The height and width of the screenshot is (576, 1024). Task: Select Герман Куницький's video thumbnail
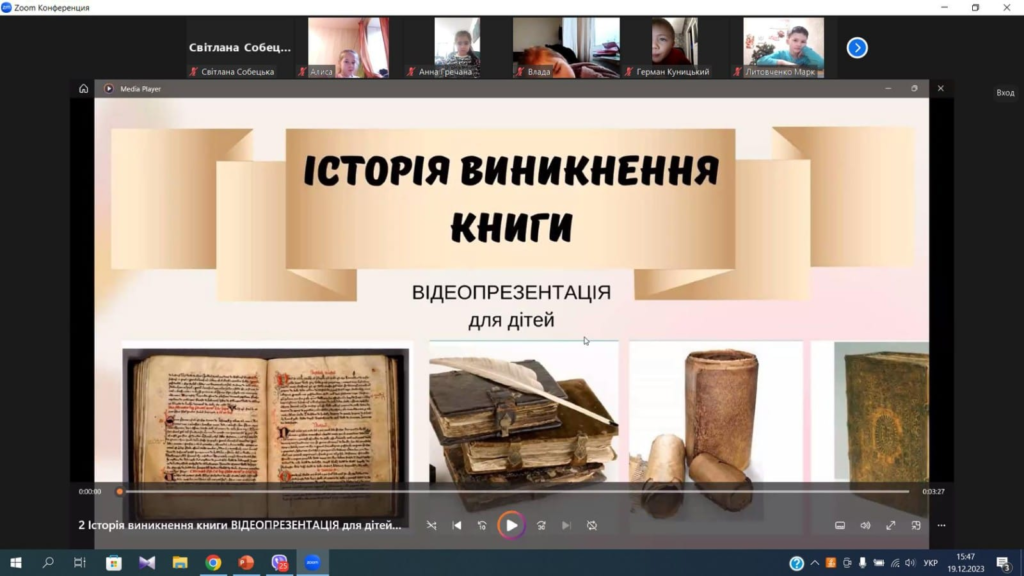[675, 48]
